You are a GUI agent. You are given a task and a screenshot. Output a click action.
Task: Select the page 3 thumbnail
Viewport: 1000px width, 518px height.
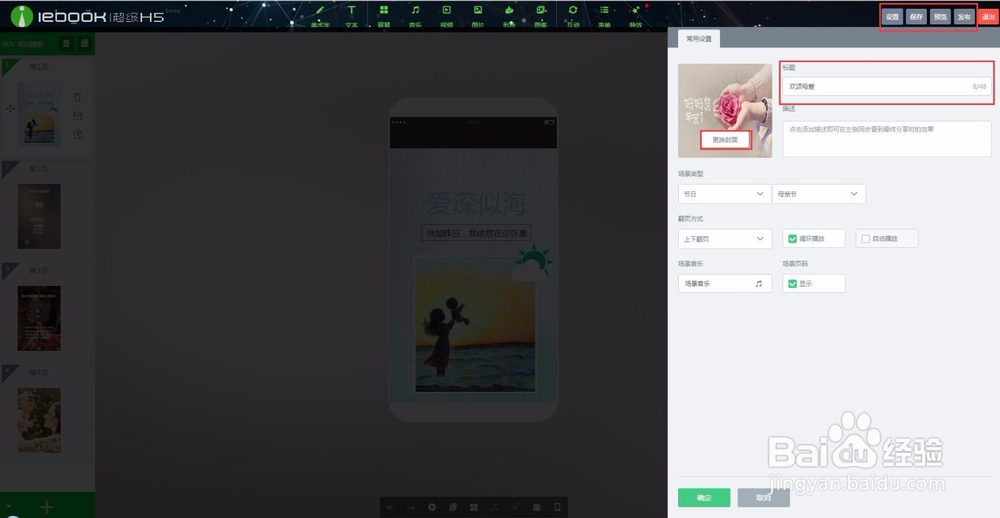(39, 318)
